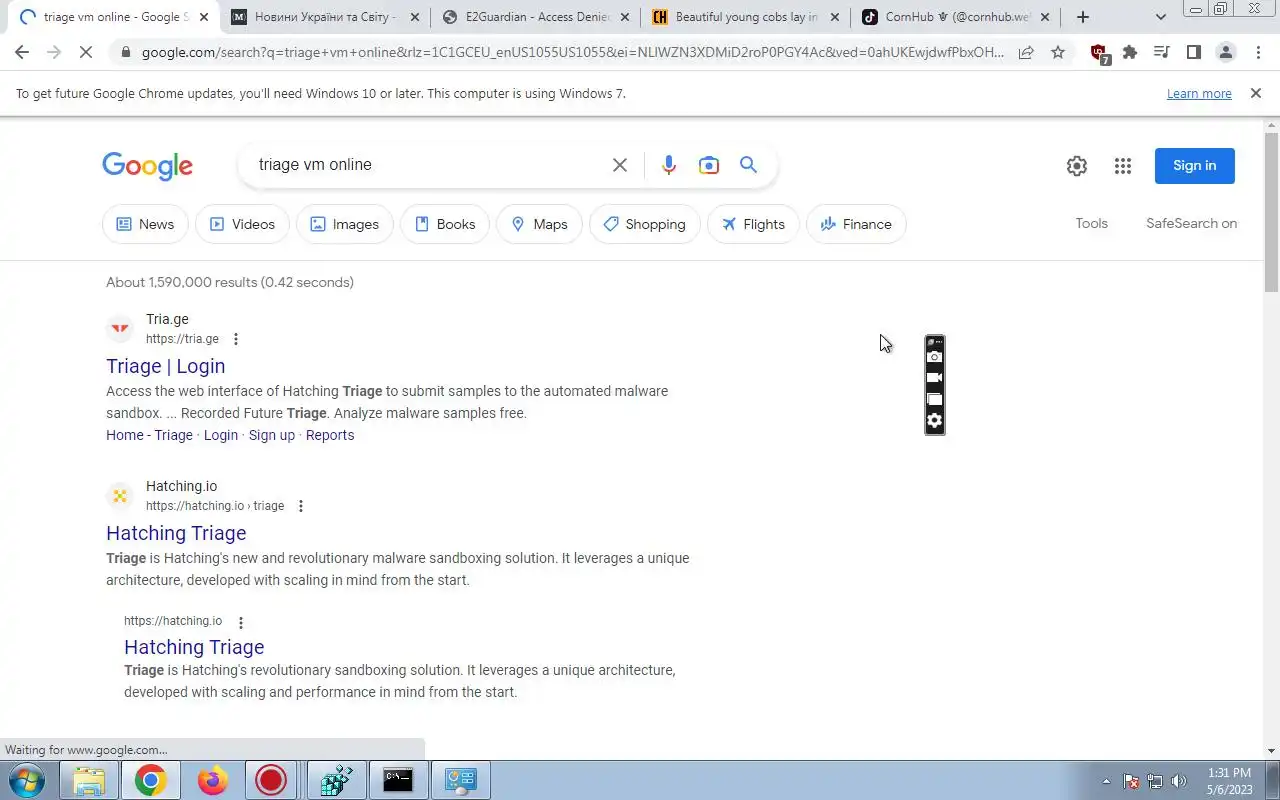Switch to the Новини України tab
1280x800 pixels.
pos(327,17)
